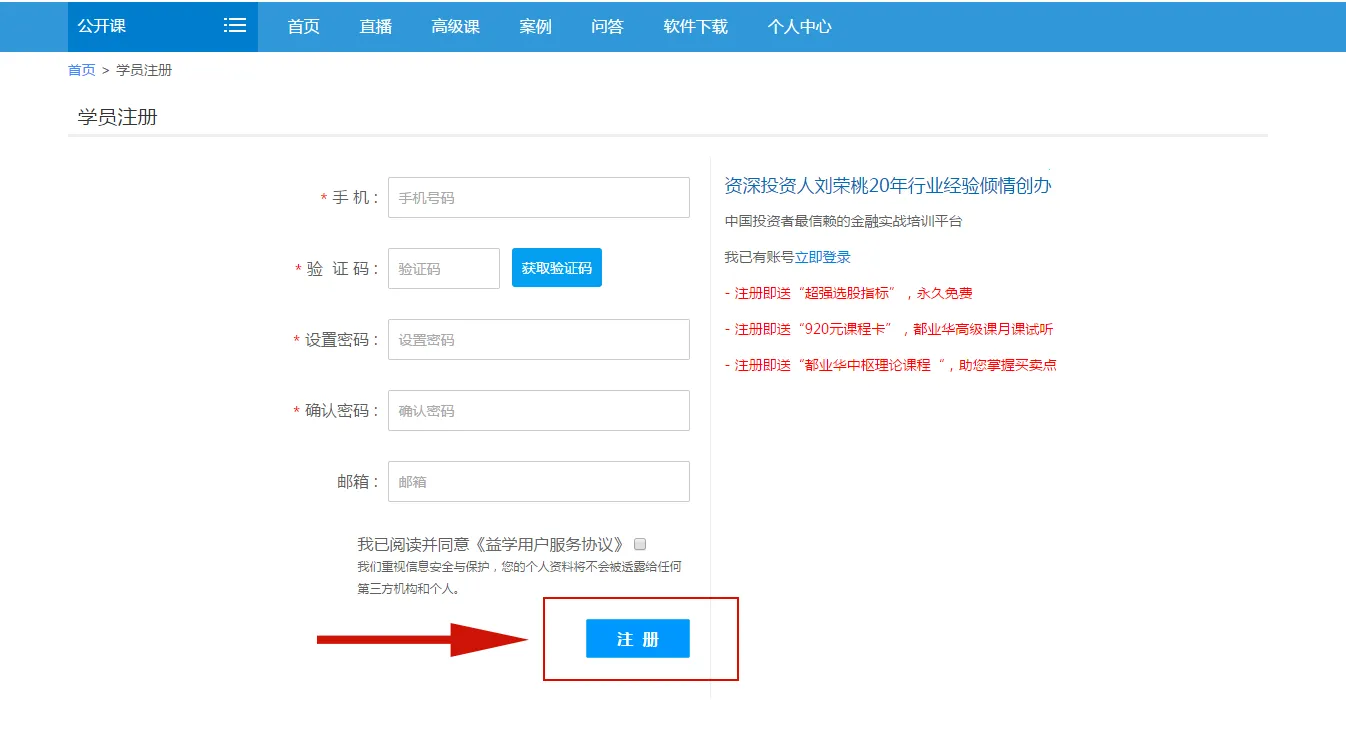This screenshot has width=1346, height=730.
Task: Open the 案例 cases page
Action: click(x=535, y=27)
